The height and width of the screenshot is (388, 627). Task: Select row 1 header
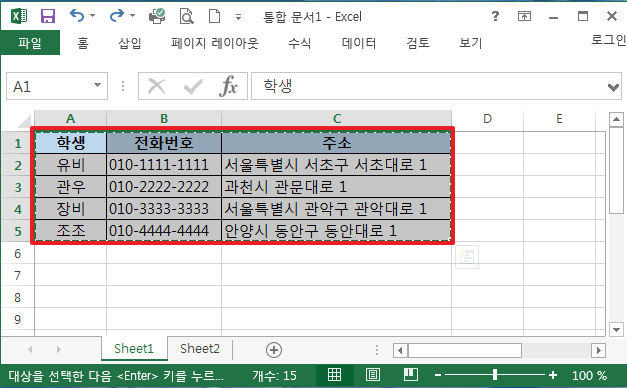tap(18, 143)
